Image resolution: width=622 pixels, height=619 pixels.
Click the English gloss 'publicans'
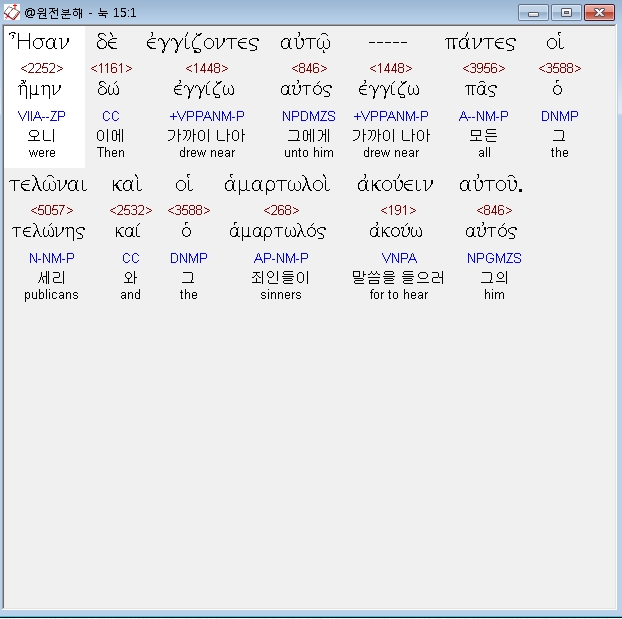tap(51, 295)
